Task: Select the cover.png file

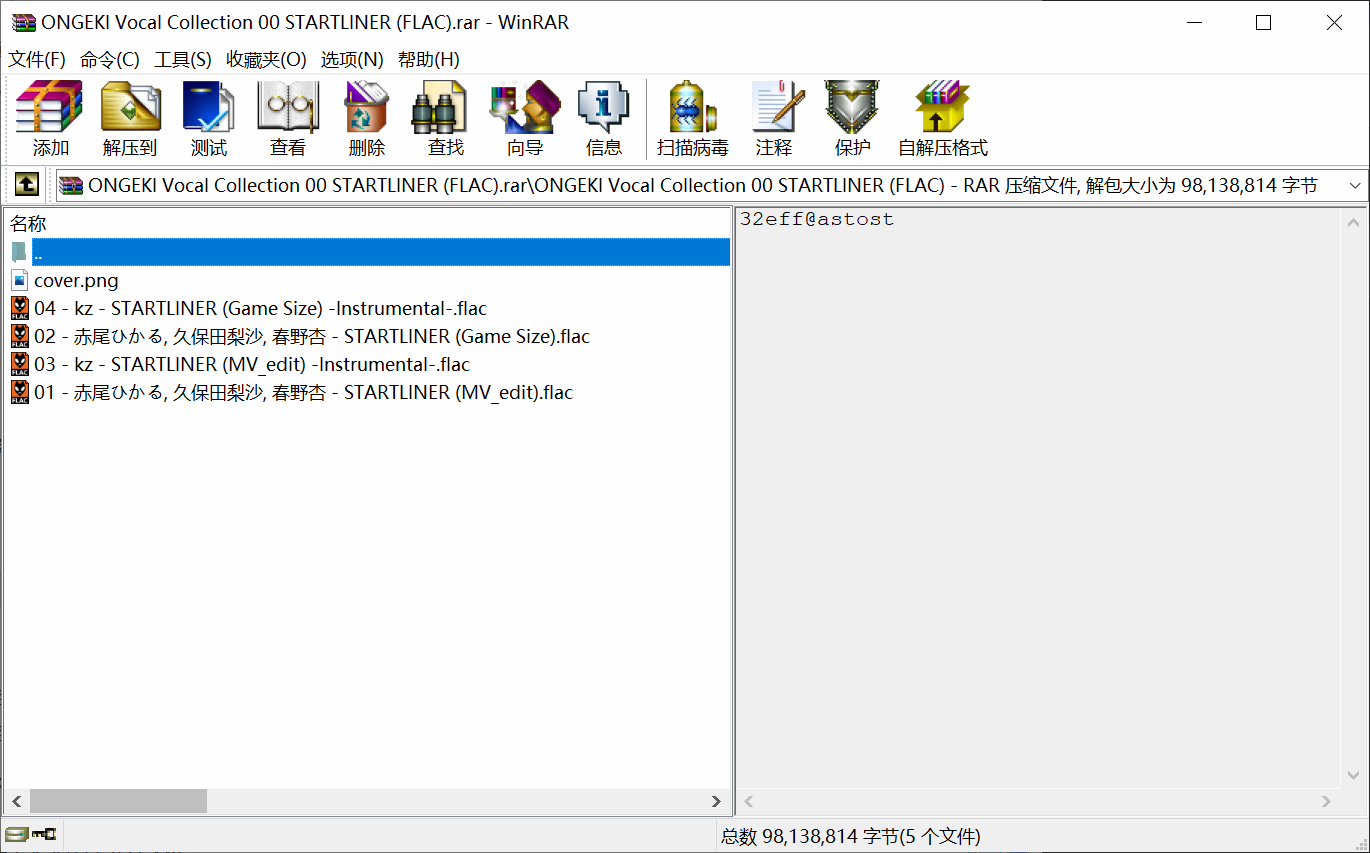Action: (76, 281)
